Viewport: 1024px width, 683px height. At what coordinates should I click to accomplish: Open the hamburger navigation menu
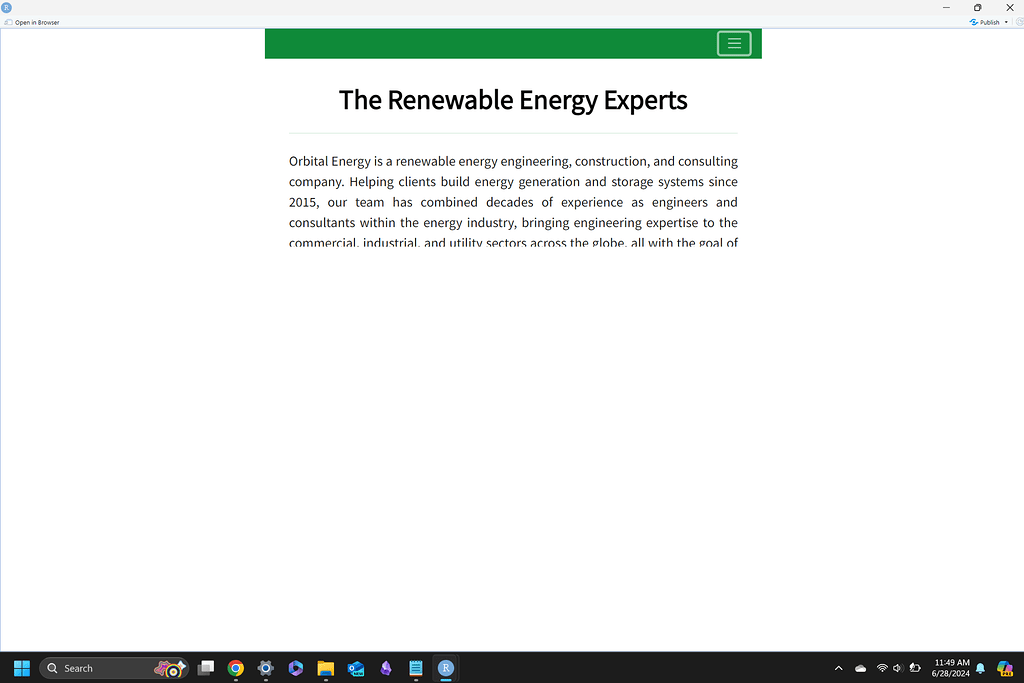733,43
